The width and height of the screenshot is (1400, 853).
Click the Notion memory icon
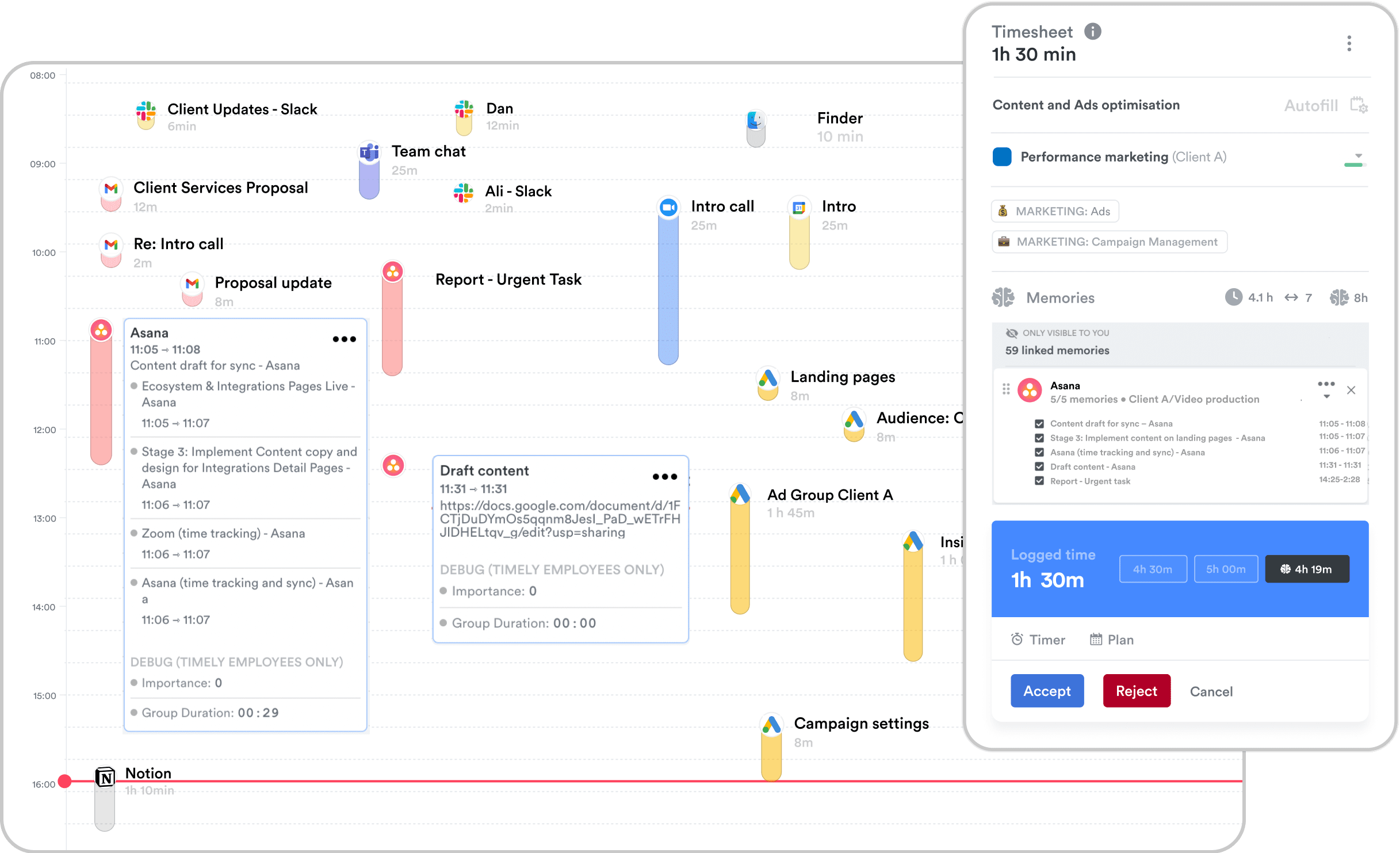[x=105, y=777]
